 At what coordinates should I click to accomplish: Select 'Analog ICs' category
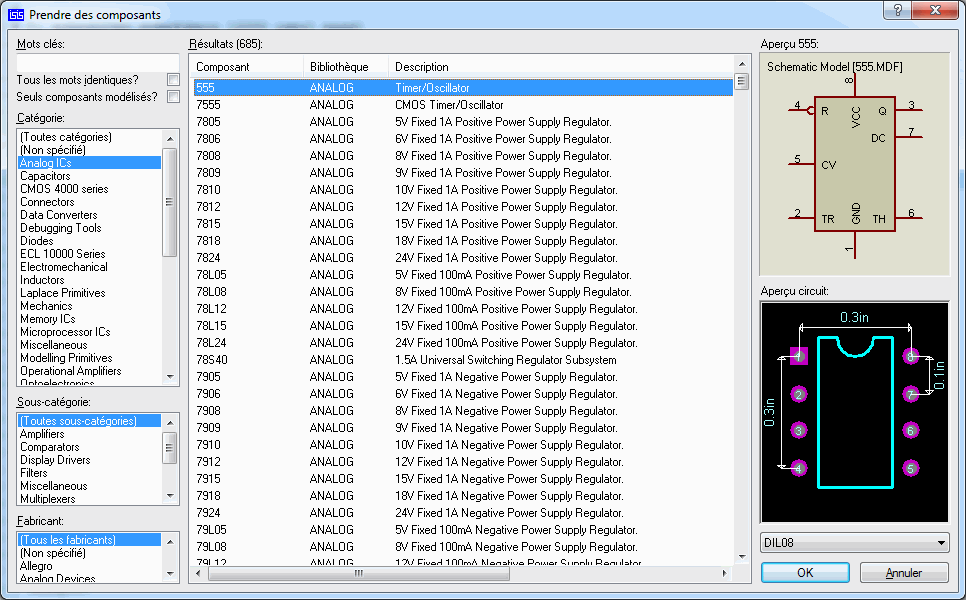tap(89, 163)
